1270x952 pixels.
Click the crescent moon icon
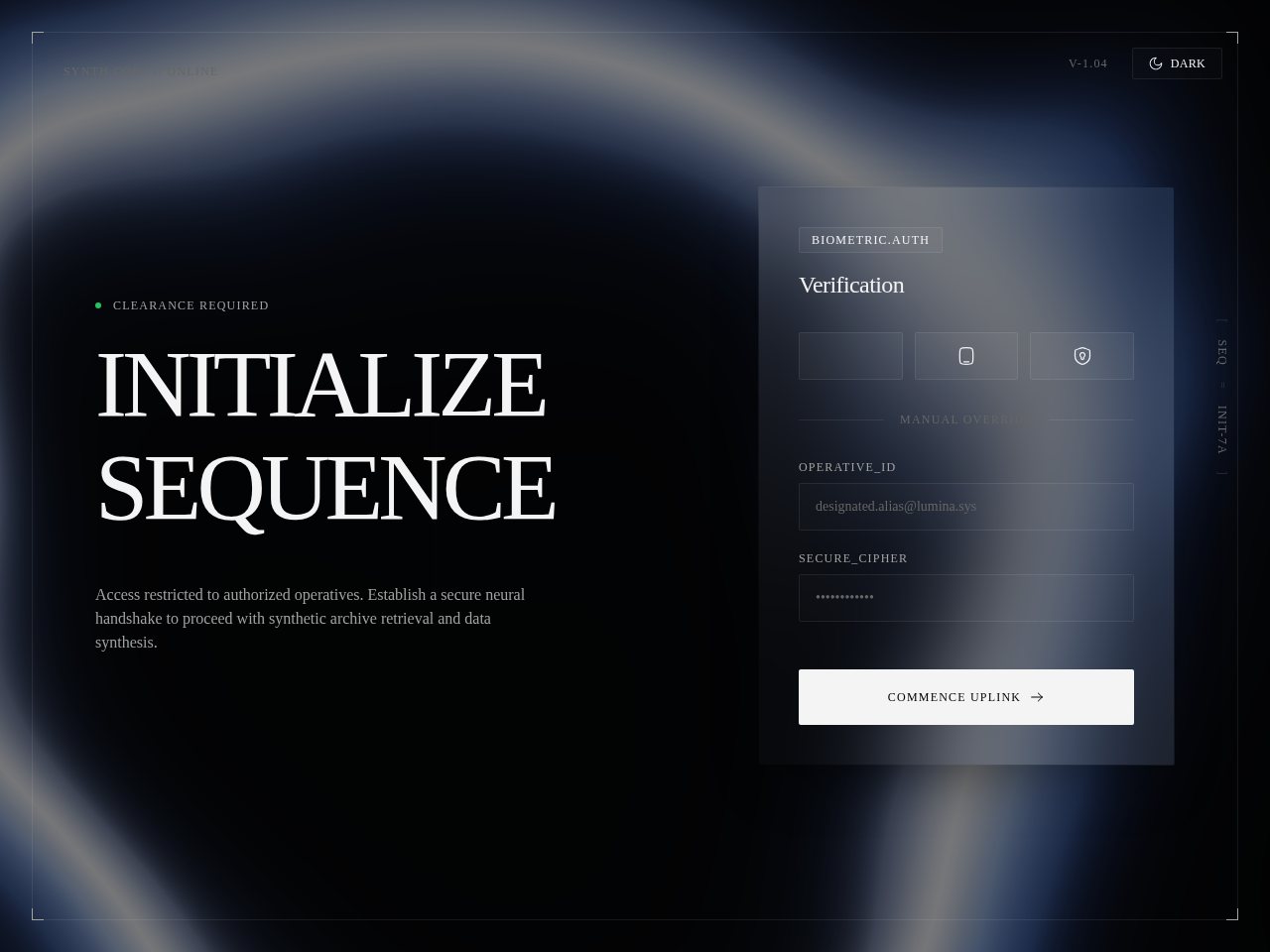pyautogui.click(x=1156, y=63)
